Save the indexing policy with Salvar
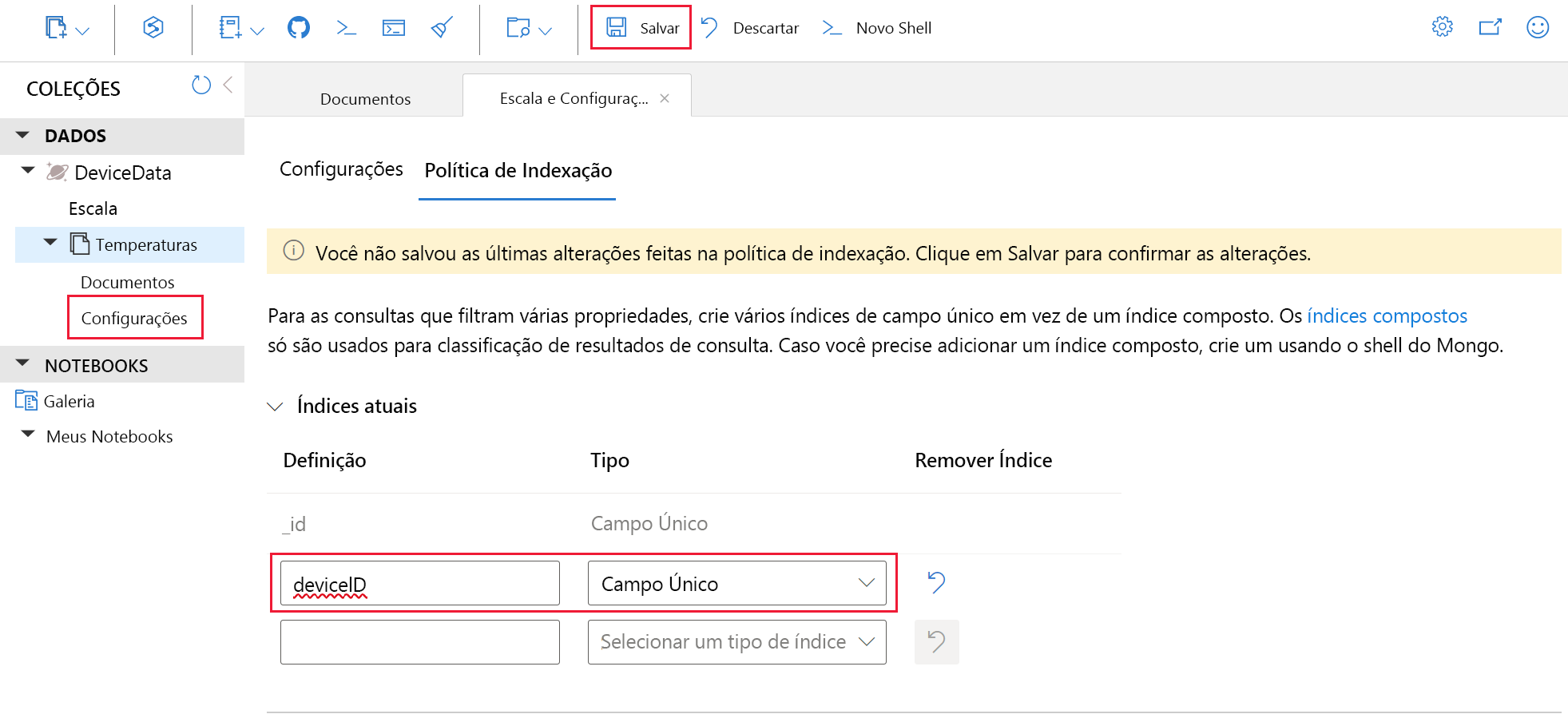This screenshot has width=1568, height=722. pyautogui.click(x=641, y=27)
